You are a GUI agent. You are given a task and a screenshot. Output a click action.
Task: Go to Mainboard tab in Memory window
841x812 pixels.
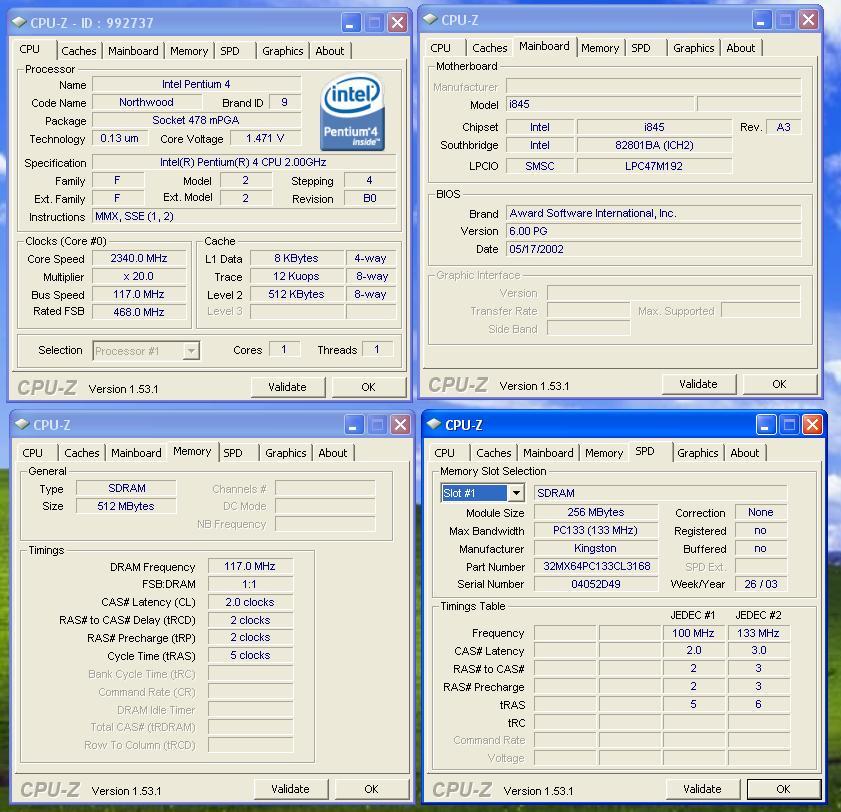tap(136, 453)
